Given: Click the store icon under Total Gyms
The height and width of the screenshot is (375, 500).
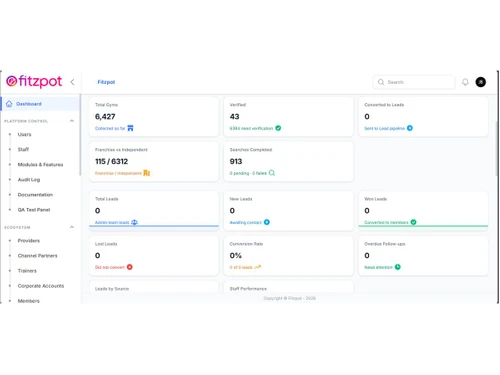Looking at the screenshot, I should tap(130, 128).
